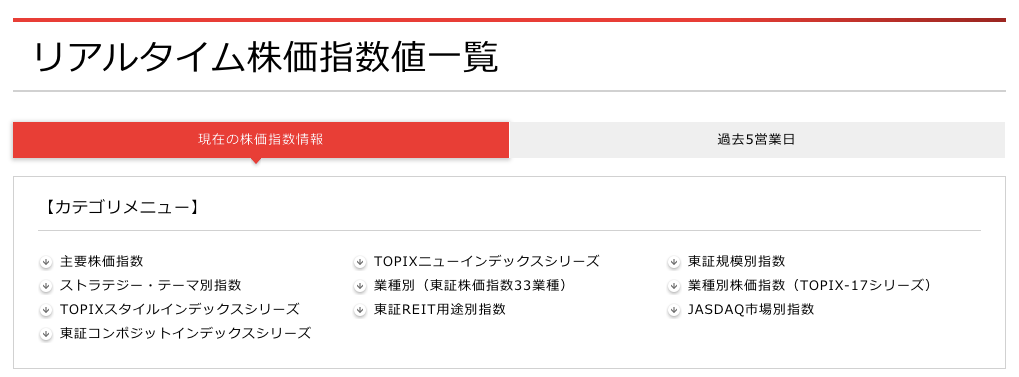Jump to JASDAQ市場別指数 section

tap(751, 309)
